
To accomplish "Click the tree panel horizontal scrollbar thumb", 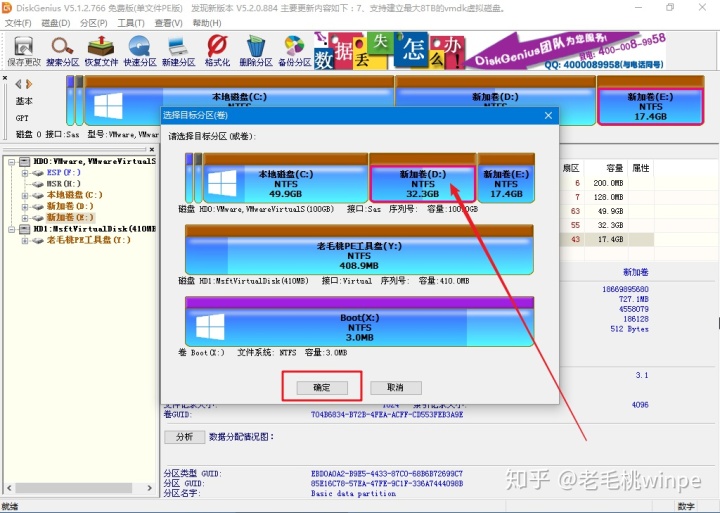I will point(74,488).
